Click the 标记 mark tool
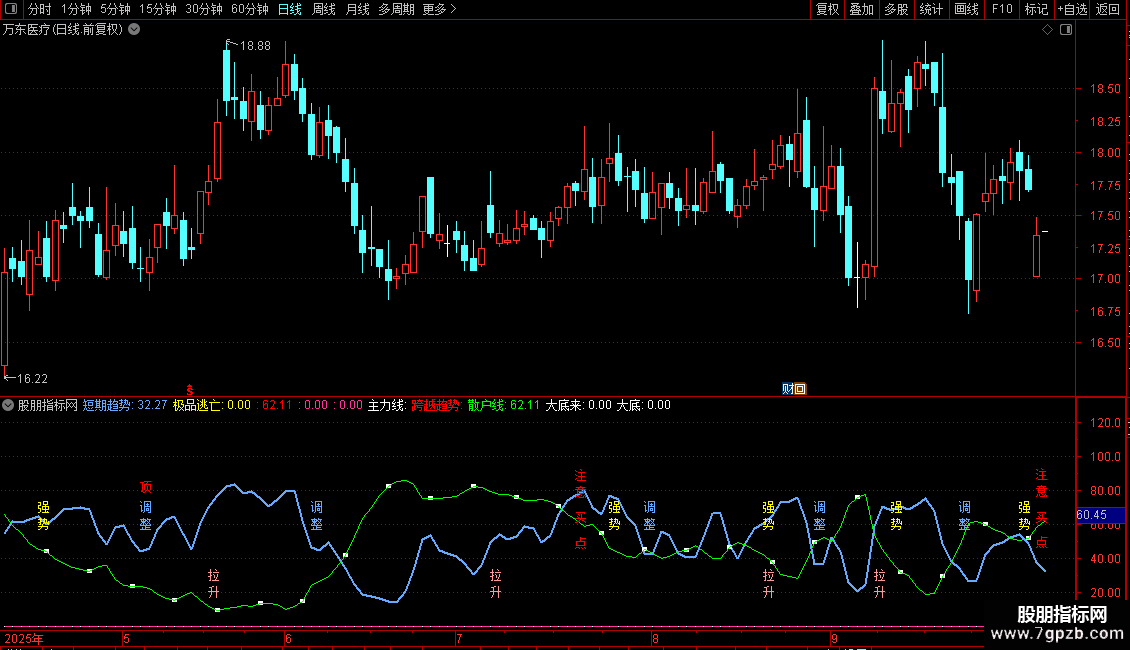This screenshot has width=1130, height=650. (x=1036, y=10)
